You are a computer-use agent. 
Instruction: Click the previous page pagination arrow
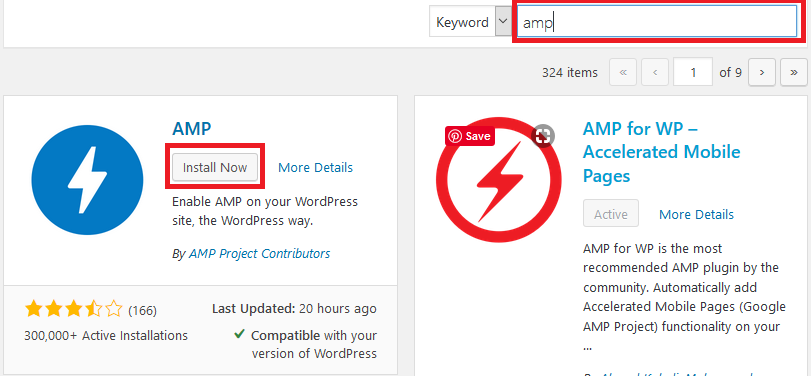655,72
